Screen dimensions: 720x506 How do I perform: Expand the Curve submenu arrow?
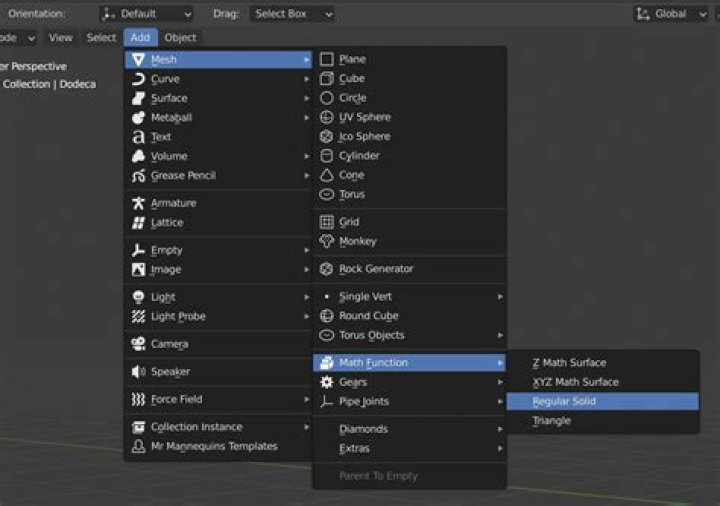click(x=306, y=79)
